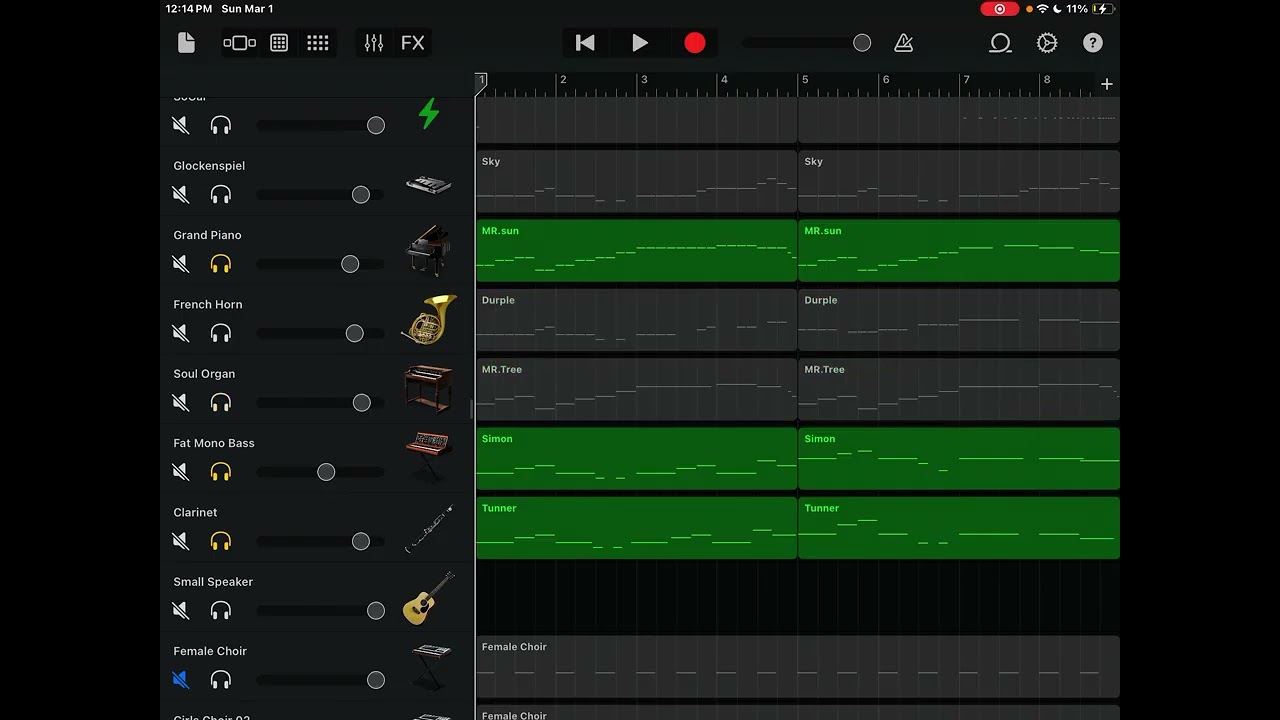Image resolution: width=1280 pixels, height=720 pixels.
Task: Open My Songs document browser
Action: [x=186, y=43]
